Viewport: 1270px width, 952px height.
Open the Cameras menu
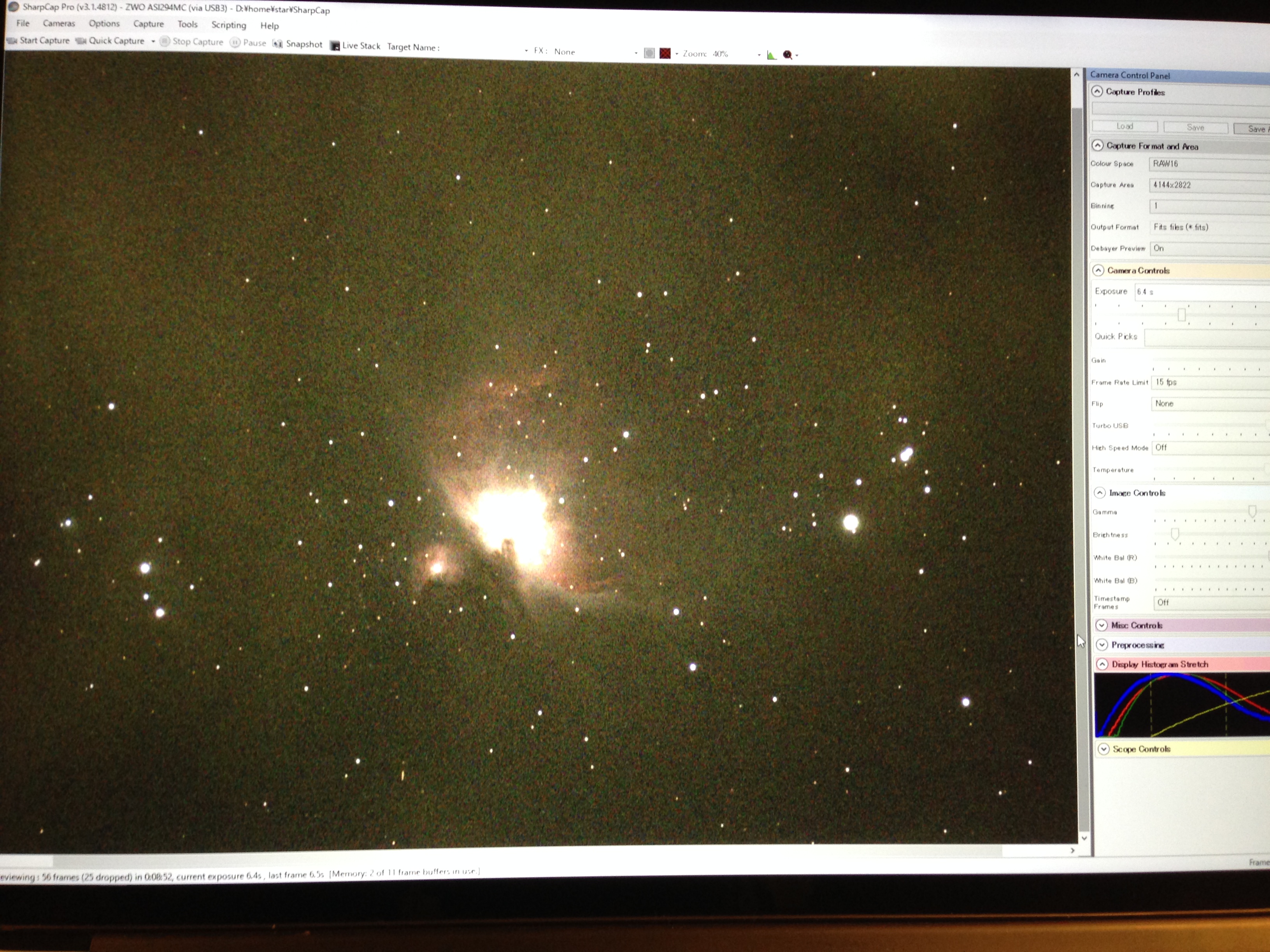point(59,23)
